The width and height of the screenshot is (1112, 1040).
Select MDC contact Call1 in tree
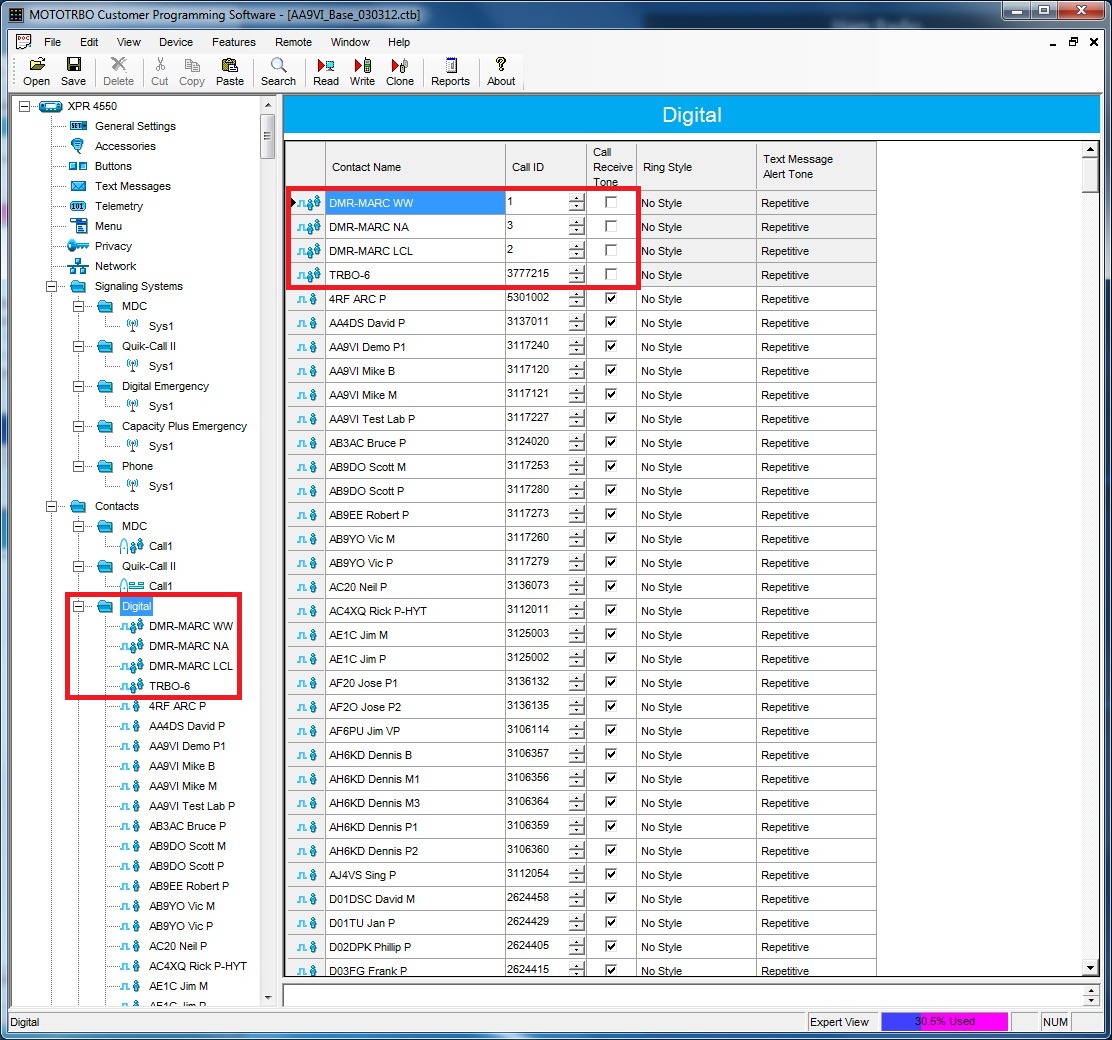160,546
